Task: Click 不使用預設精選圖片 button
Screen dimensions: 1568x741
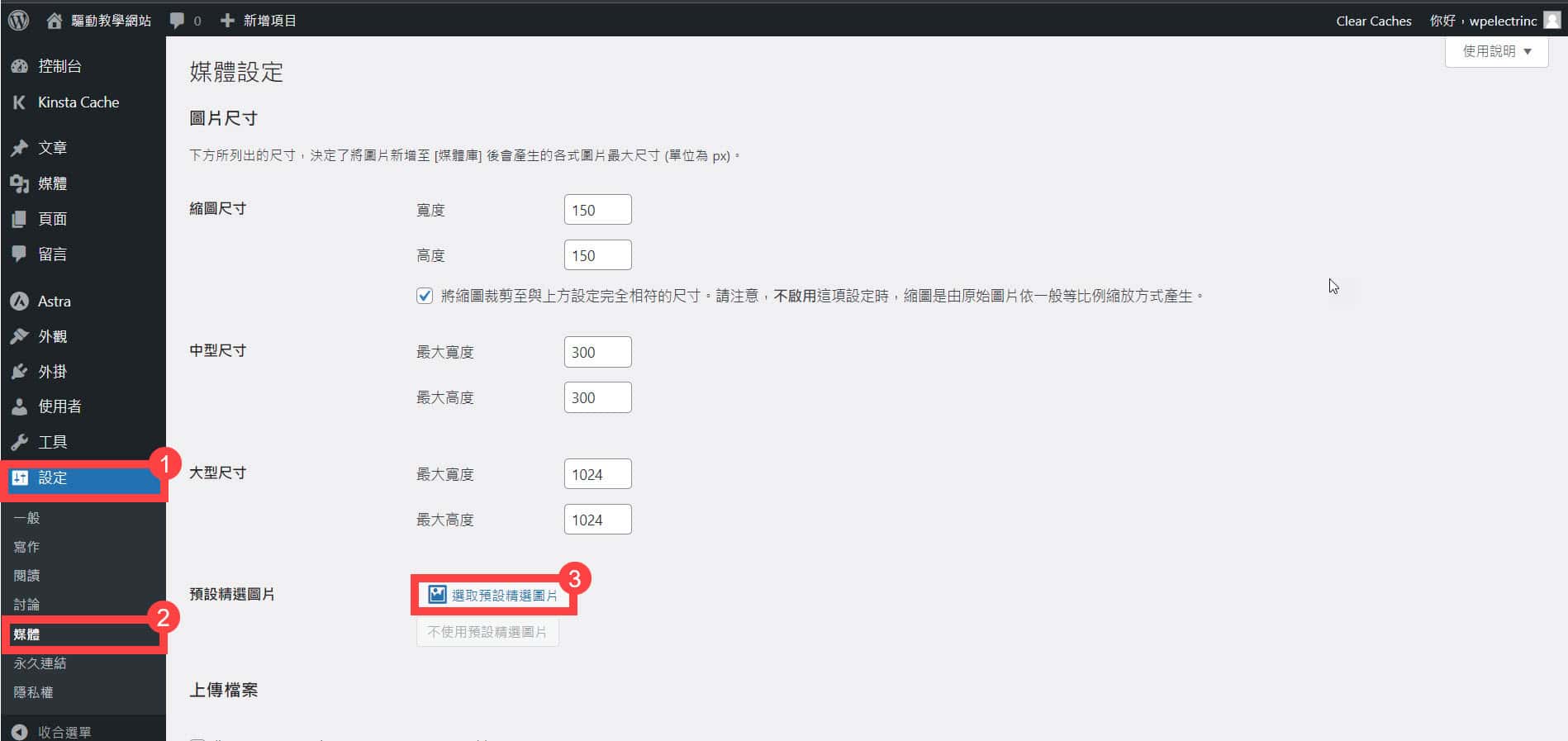Action: coord(487,632)
